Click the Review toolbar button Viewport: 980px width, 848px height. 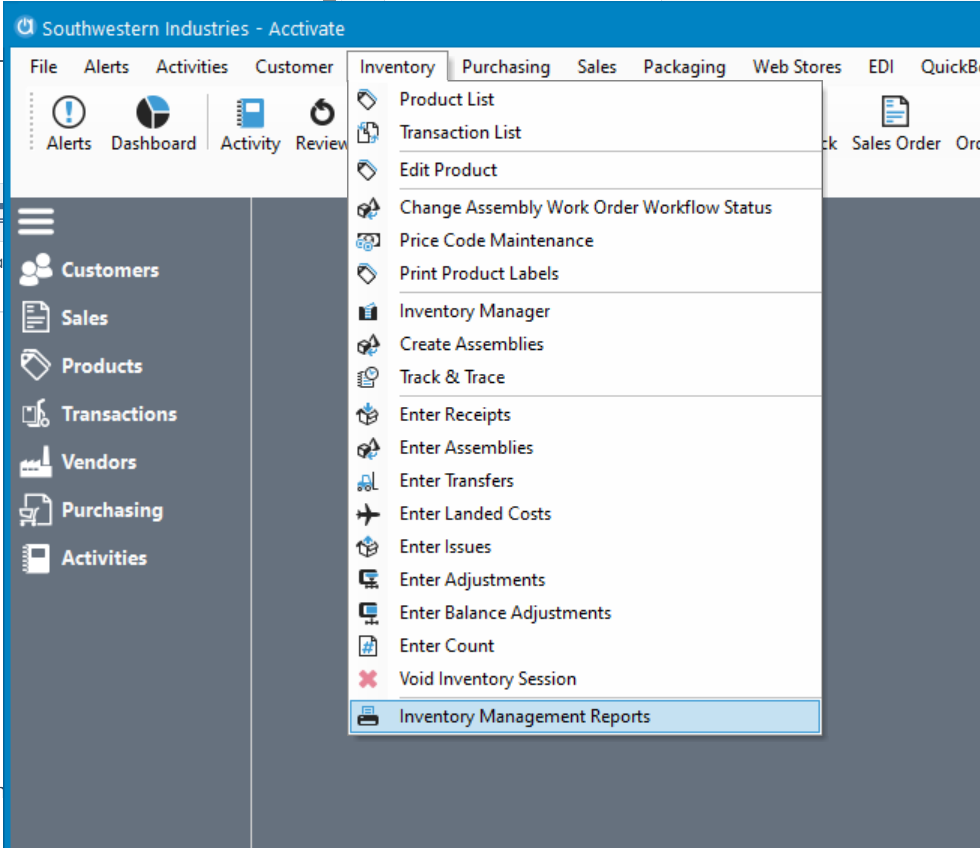pyautogui.click(x=321, y=124)
